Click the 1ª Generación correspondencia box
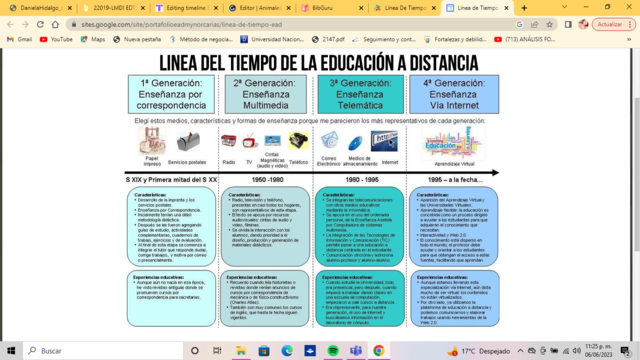The image size is (640, 360). 171,94
